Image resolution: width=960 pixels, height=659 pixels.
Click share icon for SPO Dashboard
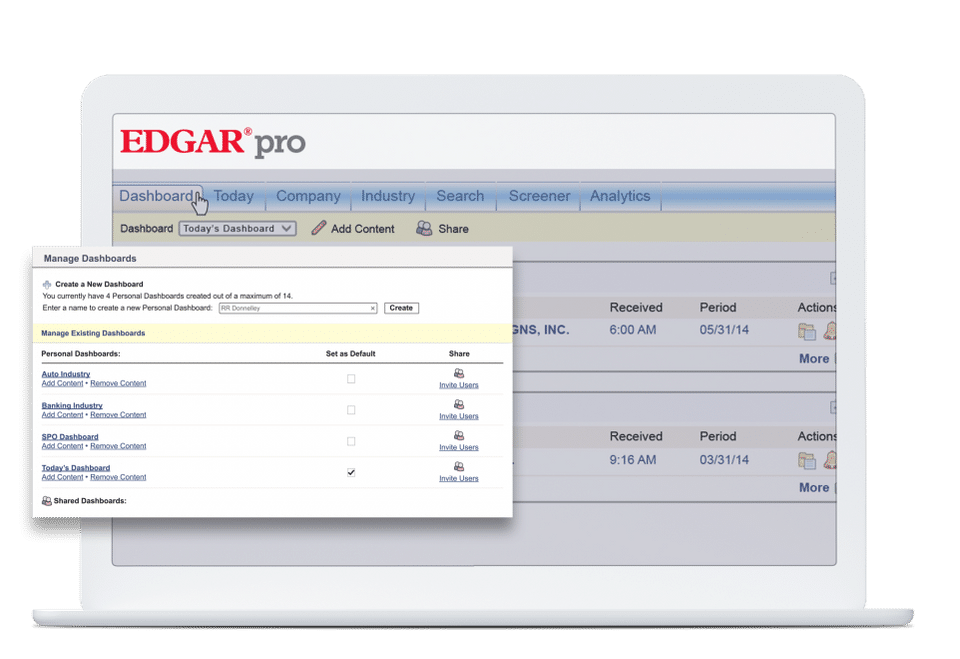[459, 435]
